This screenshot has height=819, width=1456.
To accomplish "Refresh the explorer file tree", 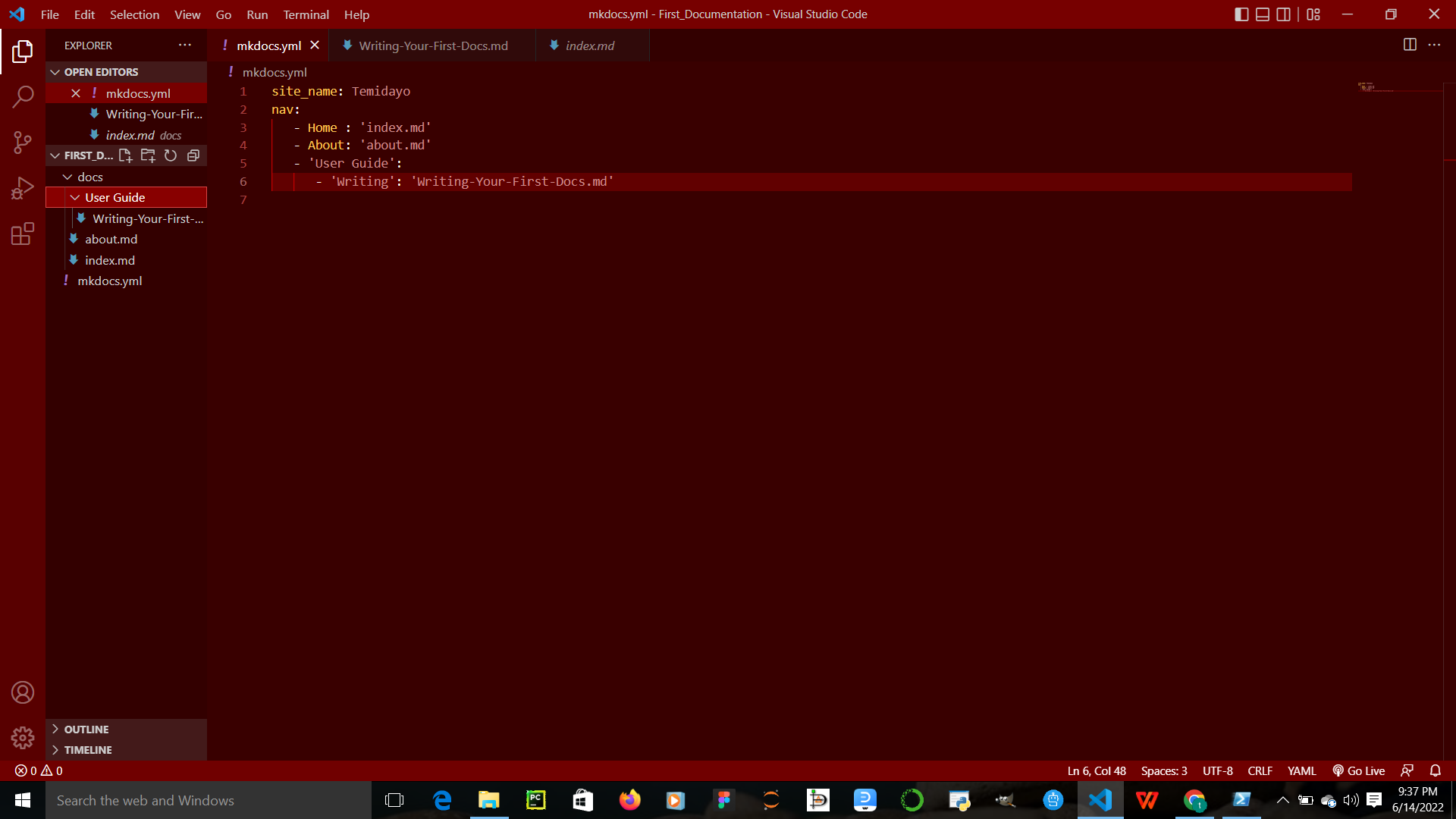I will pyautogui.click(x=170, y=155).
